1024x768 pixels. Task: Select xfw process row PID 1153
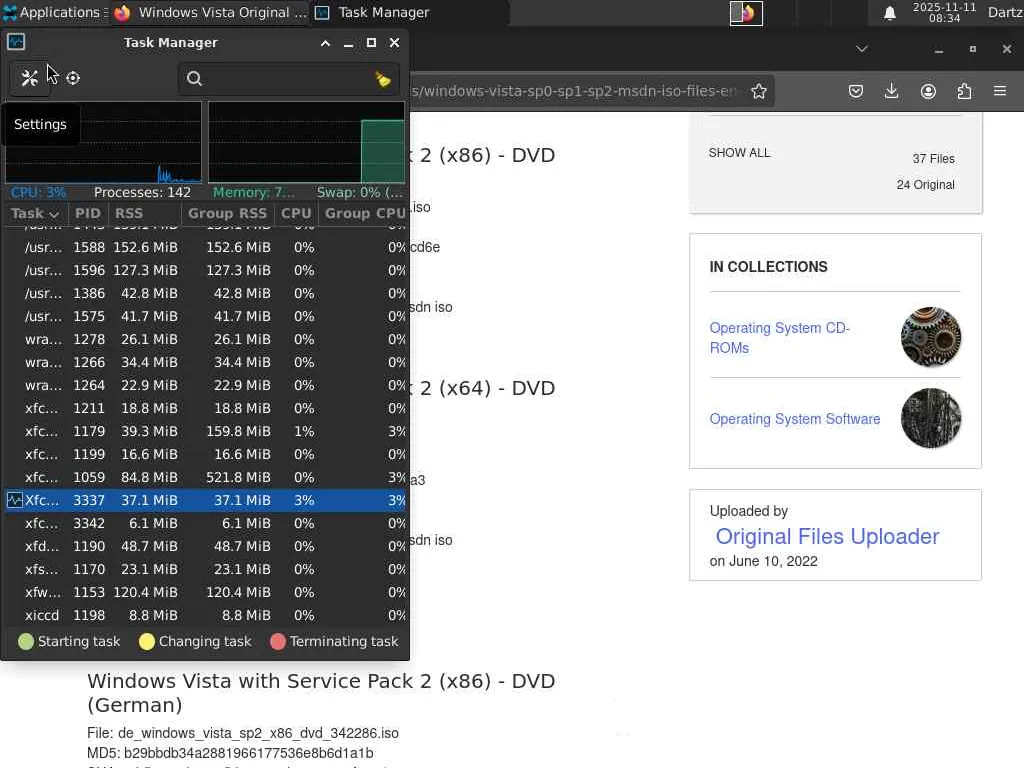point(206,592)
